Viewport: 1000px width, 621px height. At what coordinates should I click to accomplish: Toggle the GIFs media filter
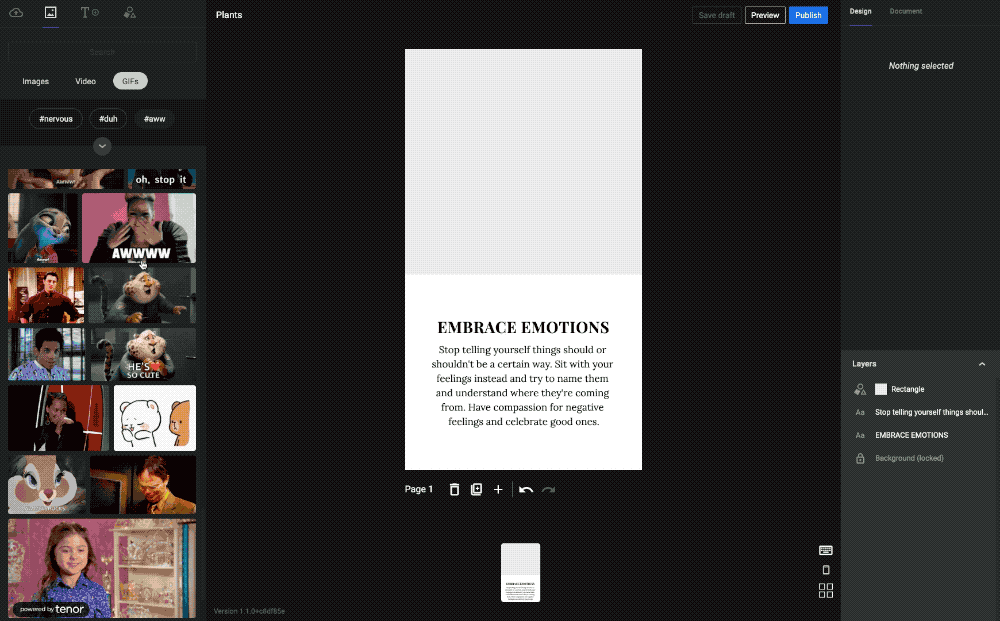tap(130, 81)
